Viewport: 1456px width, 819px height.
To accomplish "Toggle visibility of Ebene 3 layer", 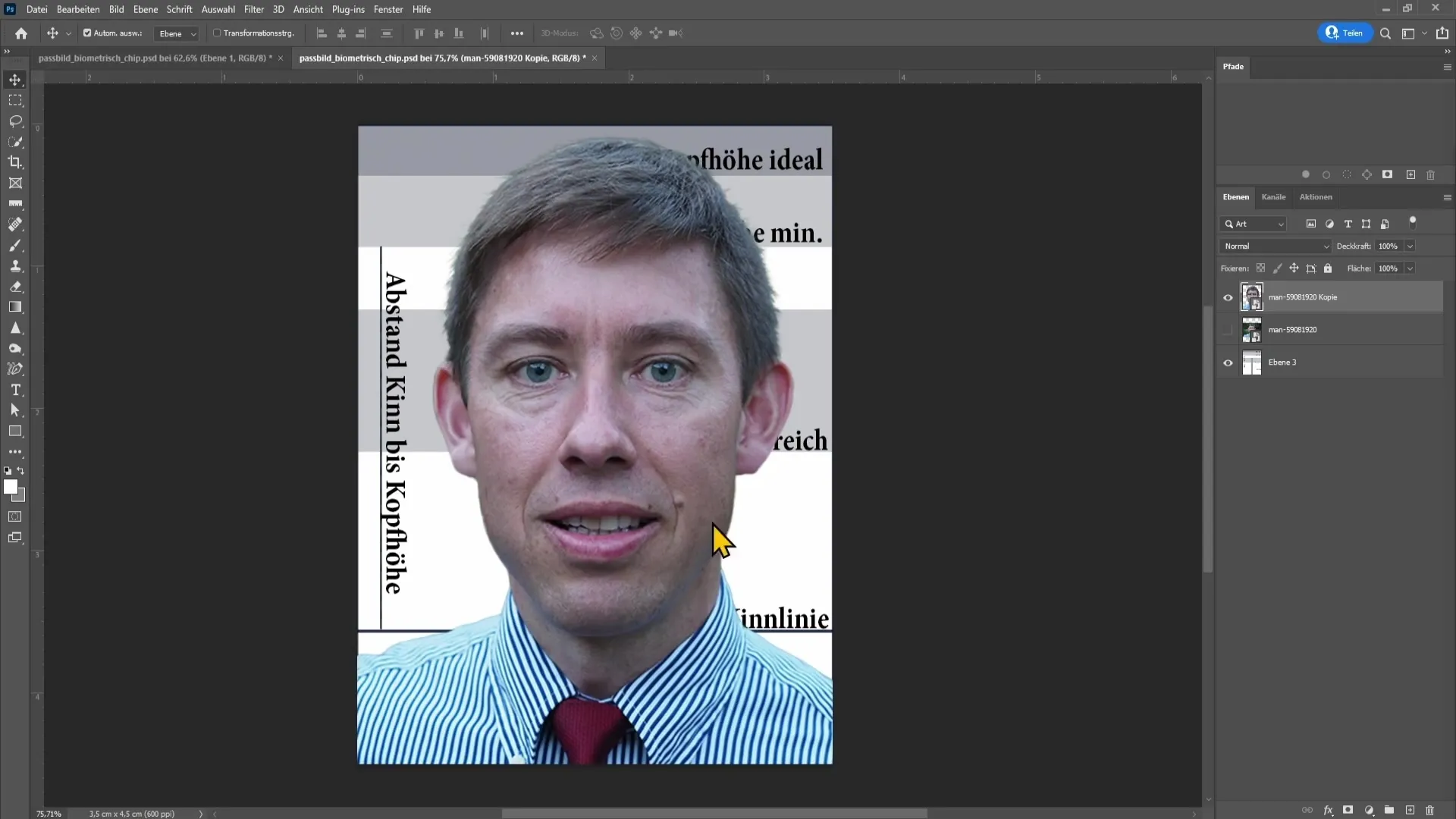I will 1229,362.
